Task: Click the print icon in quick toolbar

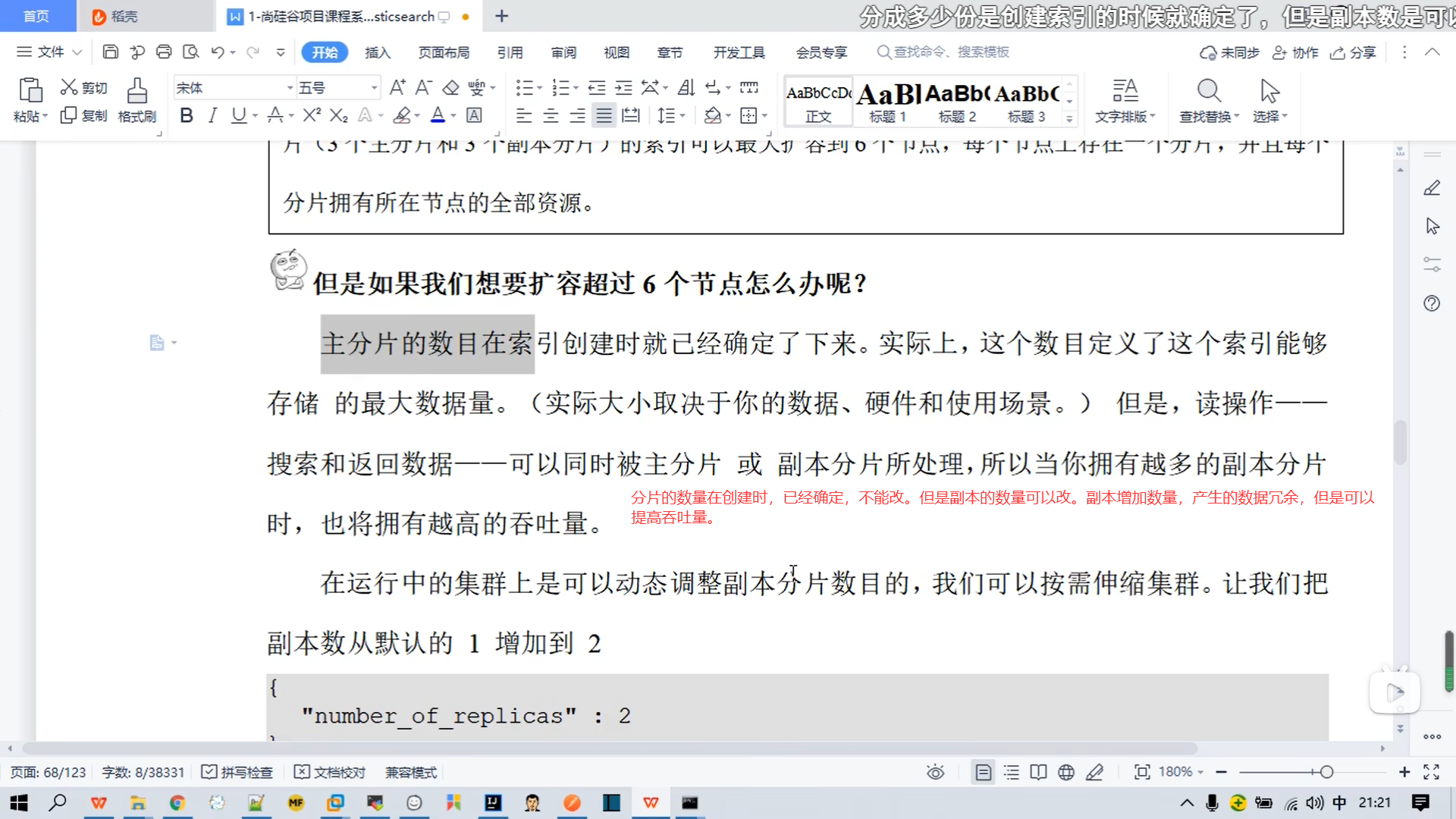Action: click(x=164, y=52)
